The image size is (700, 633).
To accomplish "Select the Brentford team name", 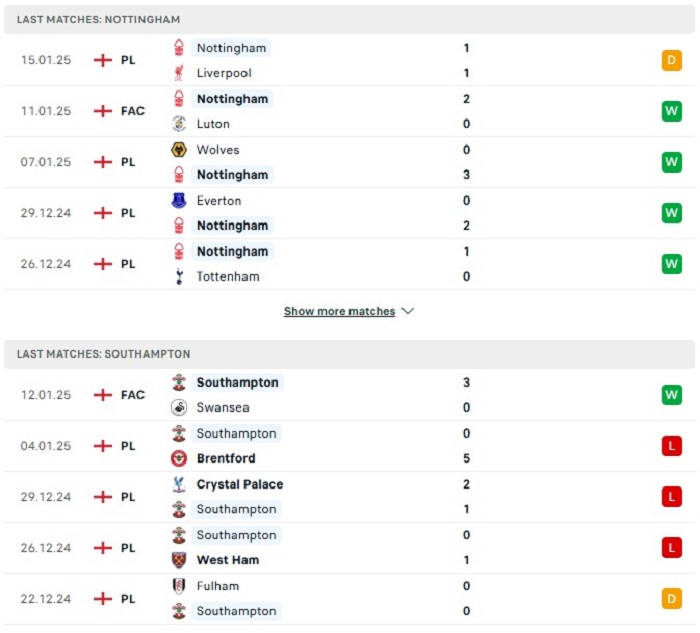I will pyautogui.click(x=226, y=458).
